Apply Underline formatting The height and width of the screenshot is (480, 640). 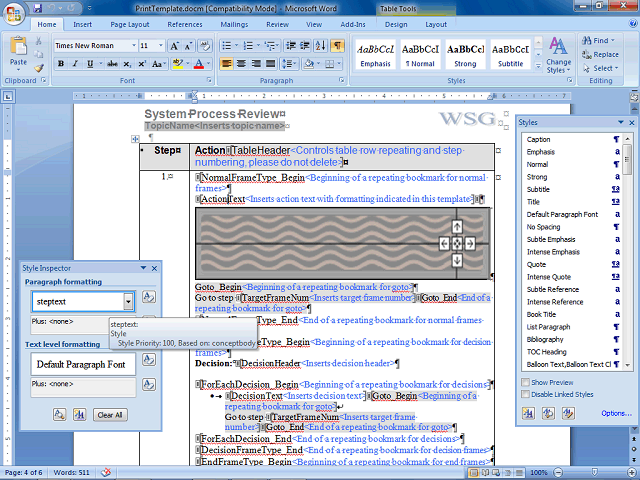[x=90, y=64]
